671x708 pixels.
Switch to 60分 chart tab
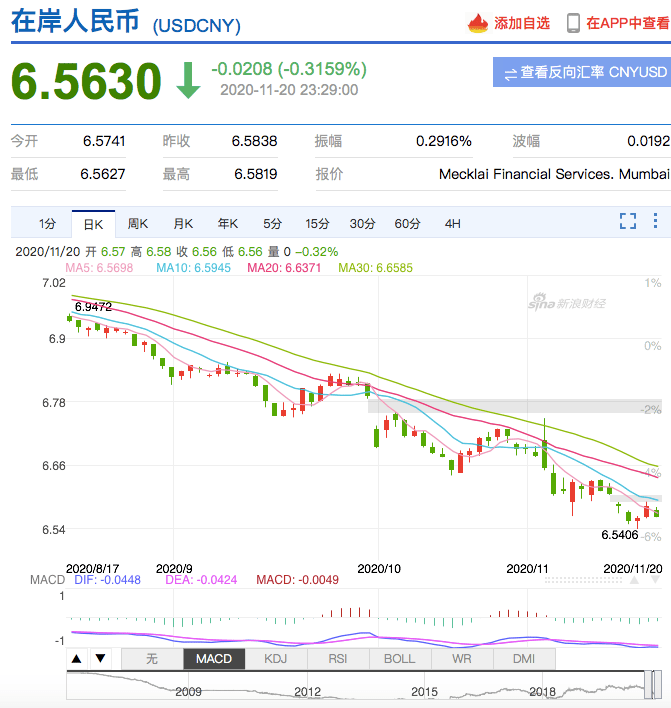(407, 224)
